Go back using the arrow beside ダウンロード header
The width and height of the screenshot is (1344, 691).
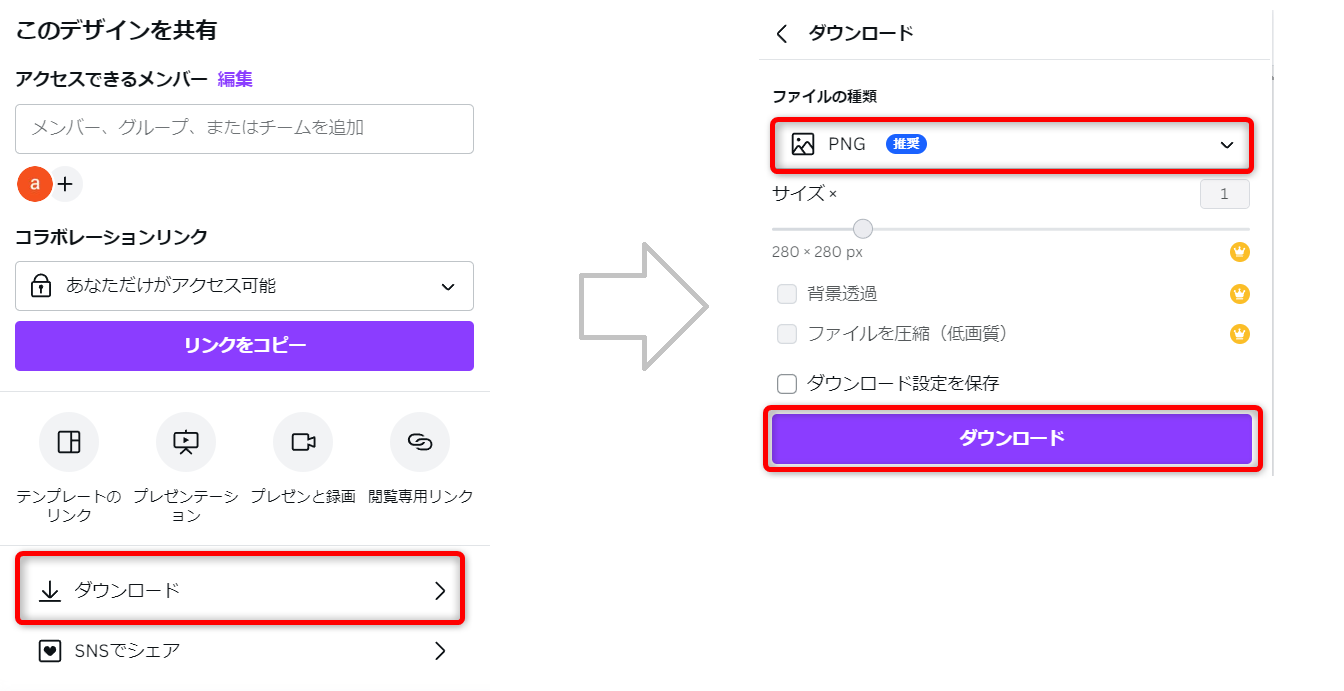(x=782, y=34)
